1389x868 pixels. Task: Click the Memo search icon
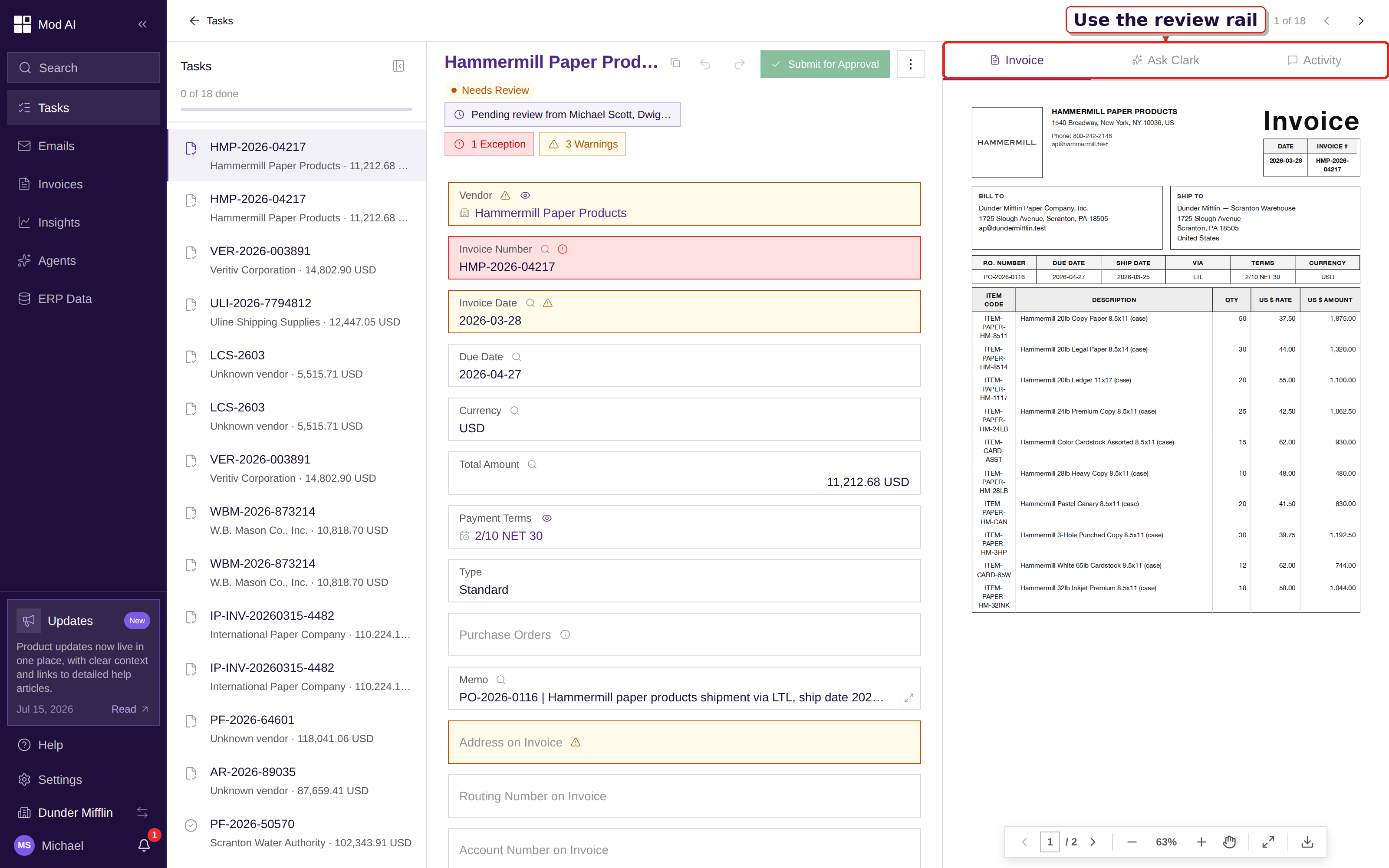pos(500,680)
